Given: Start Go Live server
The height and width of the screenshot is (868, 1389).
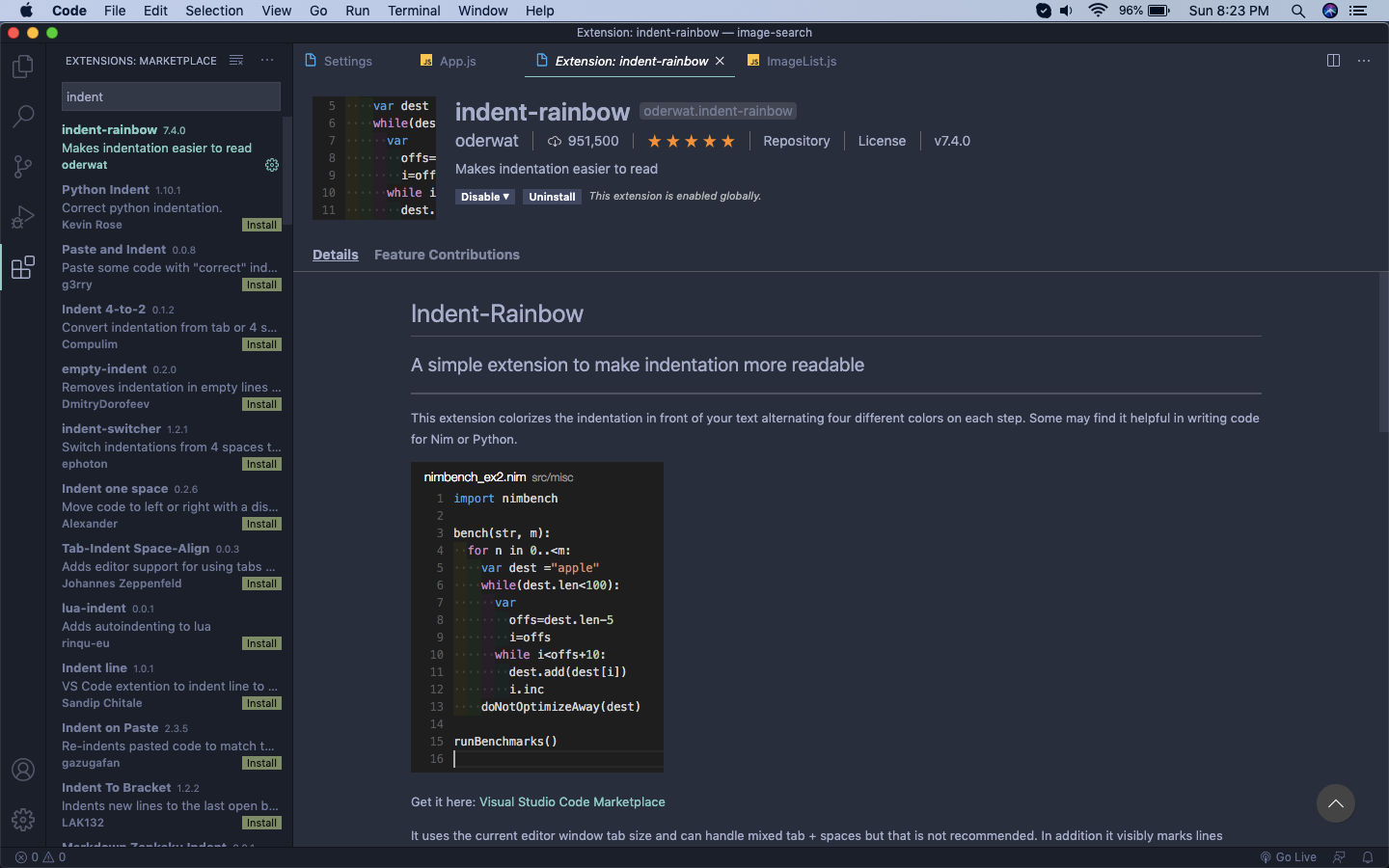Looking at the screenshot, I should click(1289, 856).
